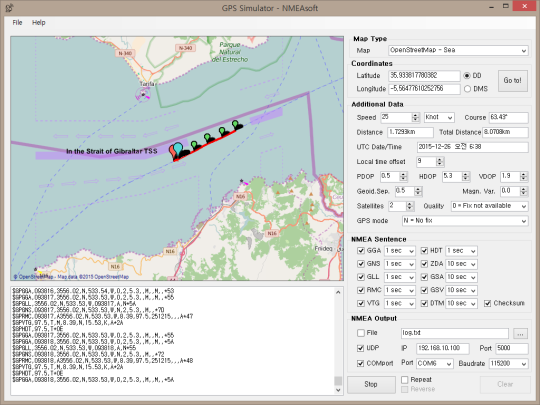Adjust the Magn. Var. spinner
Image resolution: width=540 pixels, height=405 pixels.
tap(523, 191)
